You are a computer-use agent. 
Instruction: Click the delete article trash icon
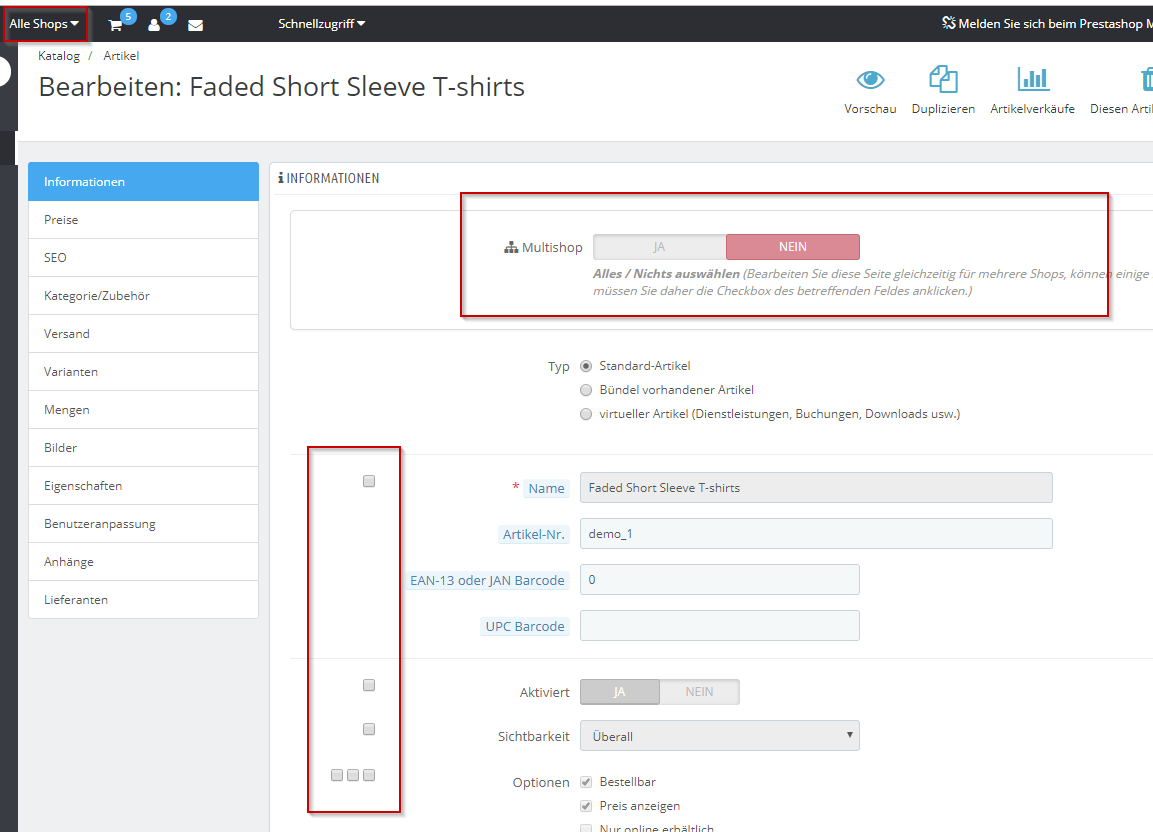(x=1146, y=79)
